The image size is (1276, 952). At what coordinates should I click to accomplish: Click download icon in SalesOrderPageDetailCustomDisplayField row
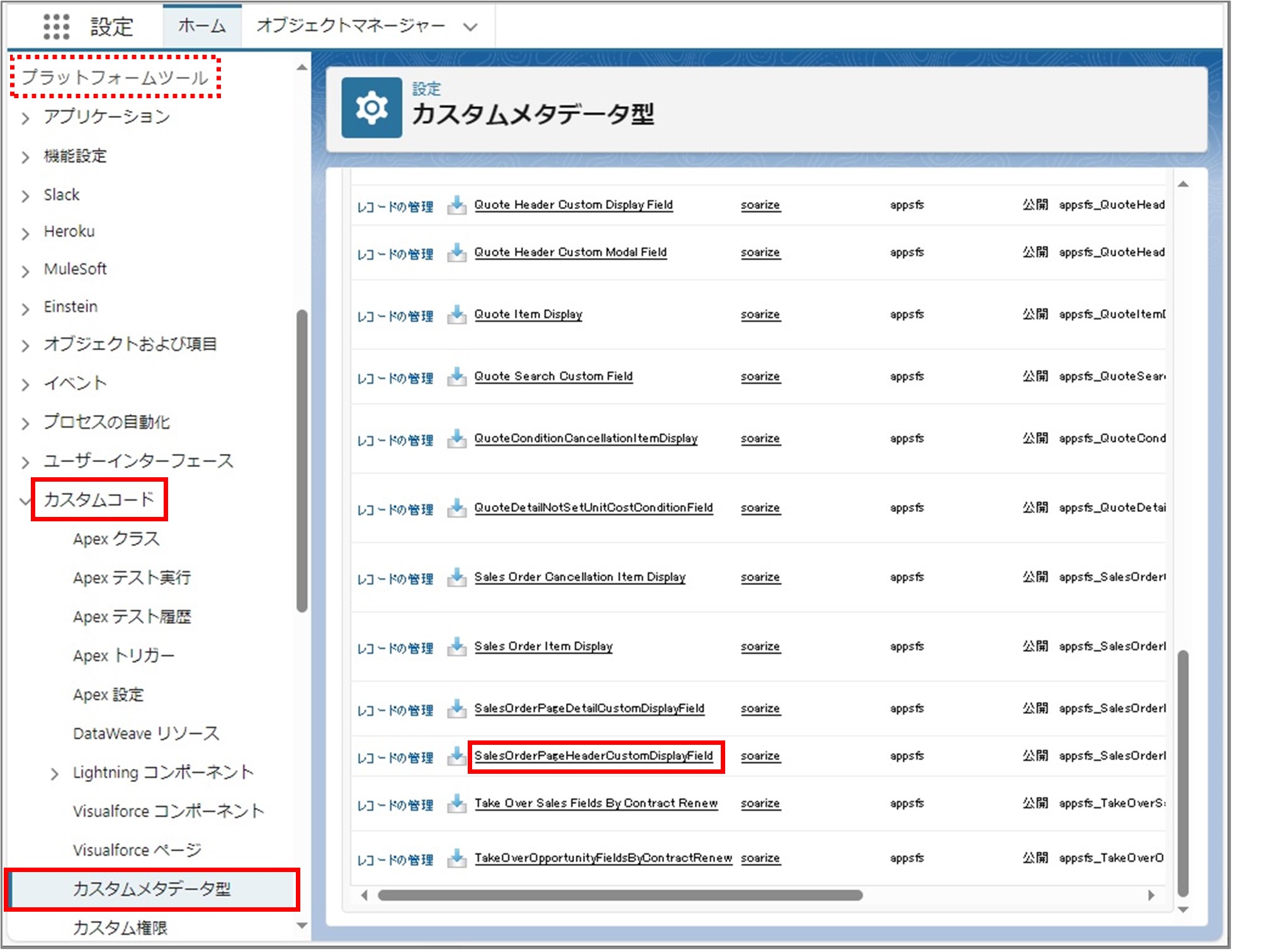[x=456, y=708]
